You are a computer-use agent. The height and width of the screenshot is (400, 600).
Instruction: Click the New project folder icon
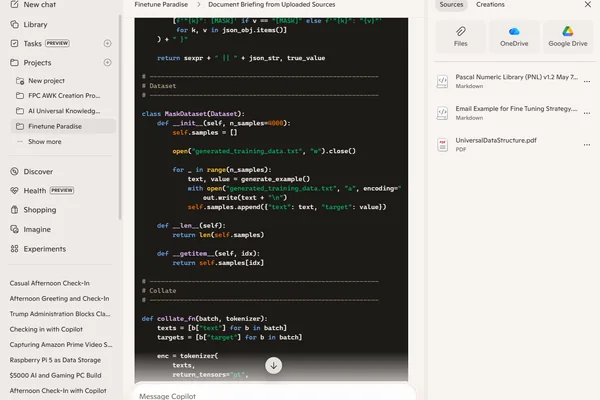pyautogui.click(x=20, y=81)
